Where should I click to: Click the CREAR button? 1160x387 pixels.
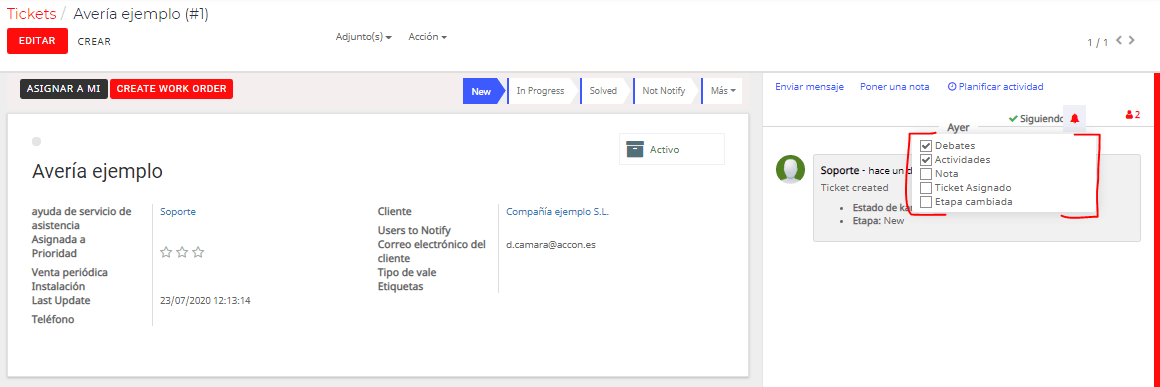[94, 41]
